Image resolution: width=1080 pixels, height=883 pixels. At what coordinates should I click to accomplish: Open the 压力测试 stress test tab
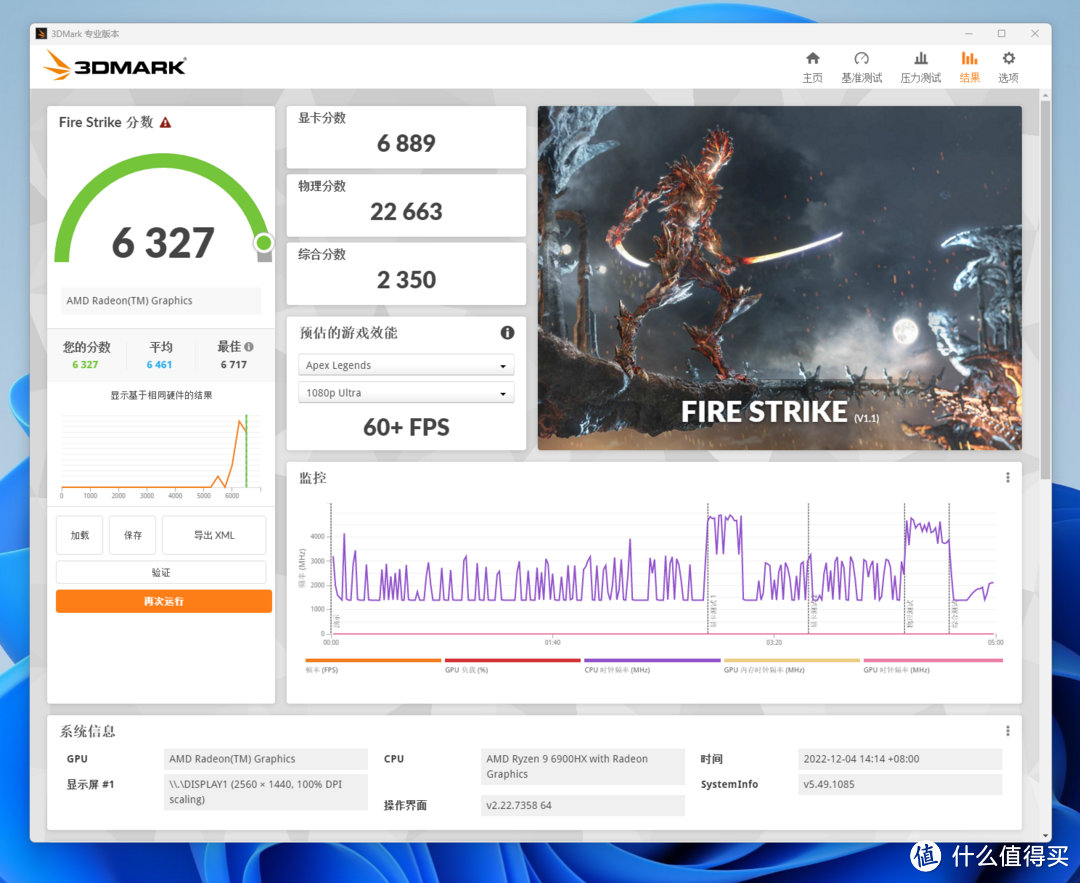[x=920, y=67]
